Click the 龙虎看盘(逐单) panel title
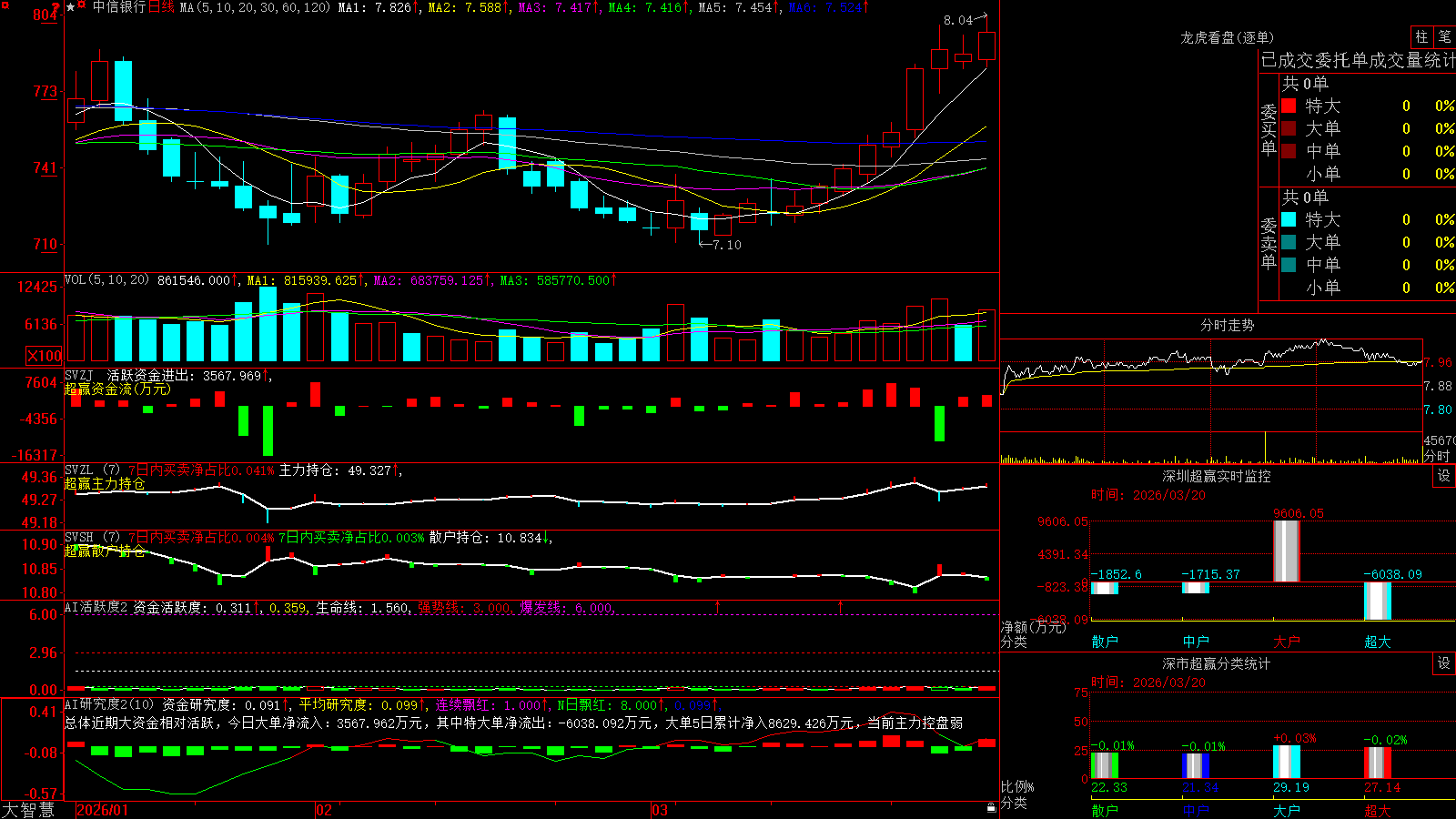This screenshot has height=819, width=1456. click(x=1227, y=37)
